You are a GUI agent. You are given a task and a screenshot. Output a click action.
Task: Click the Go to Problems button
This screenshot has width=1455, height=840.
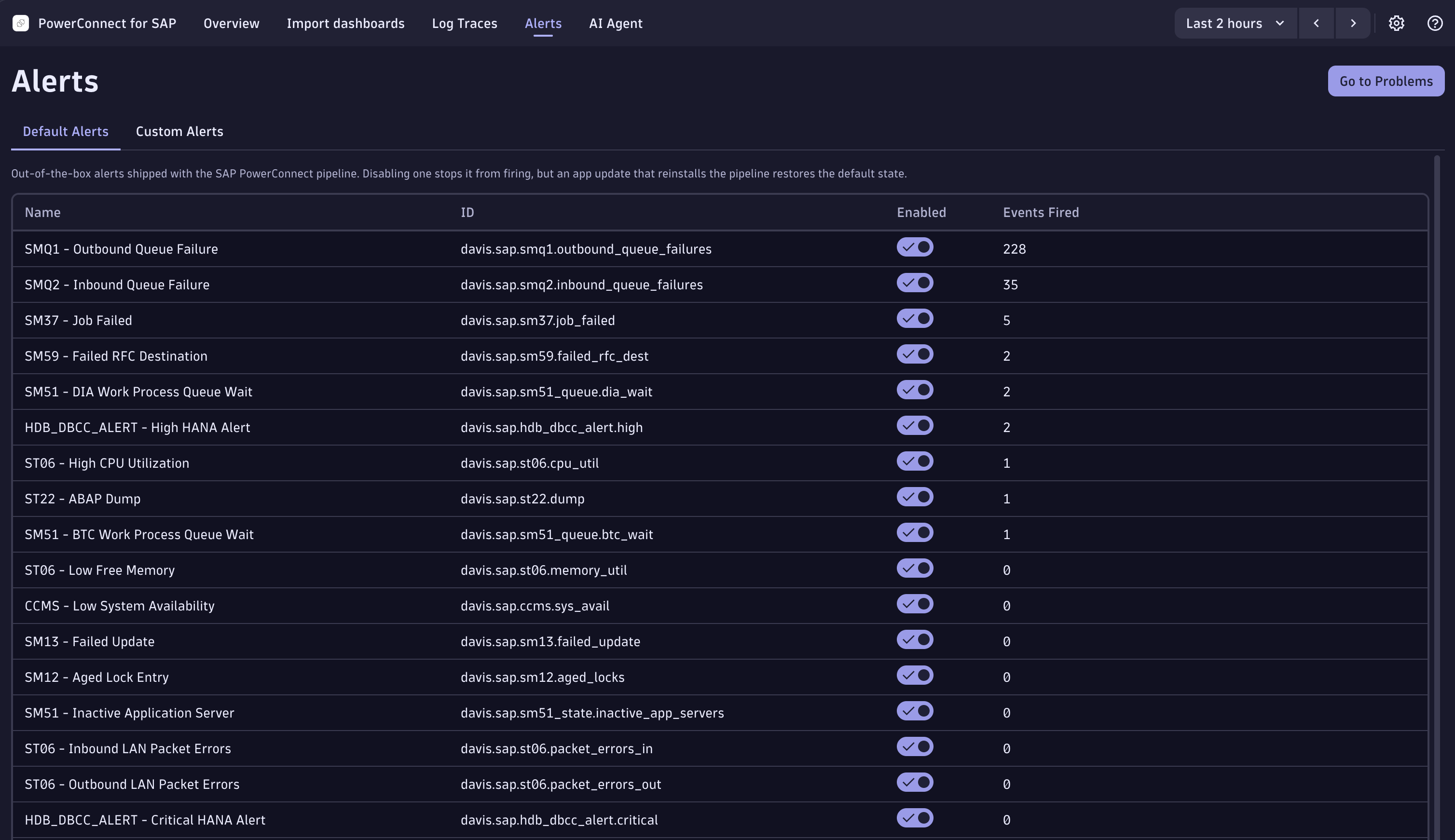(x=1386, y=81)
